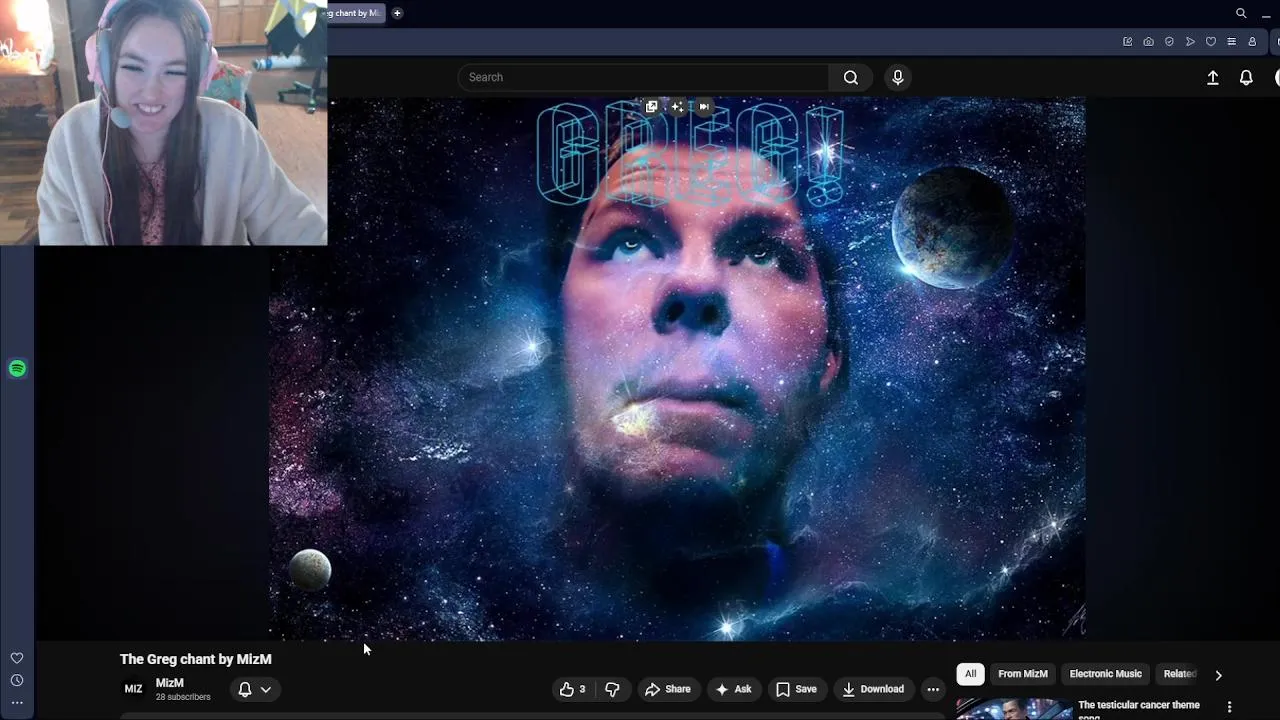Click the browser tab search magnifier icon
The image size is (1280, 720).
[1241, 13]
